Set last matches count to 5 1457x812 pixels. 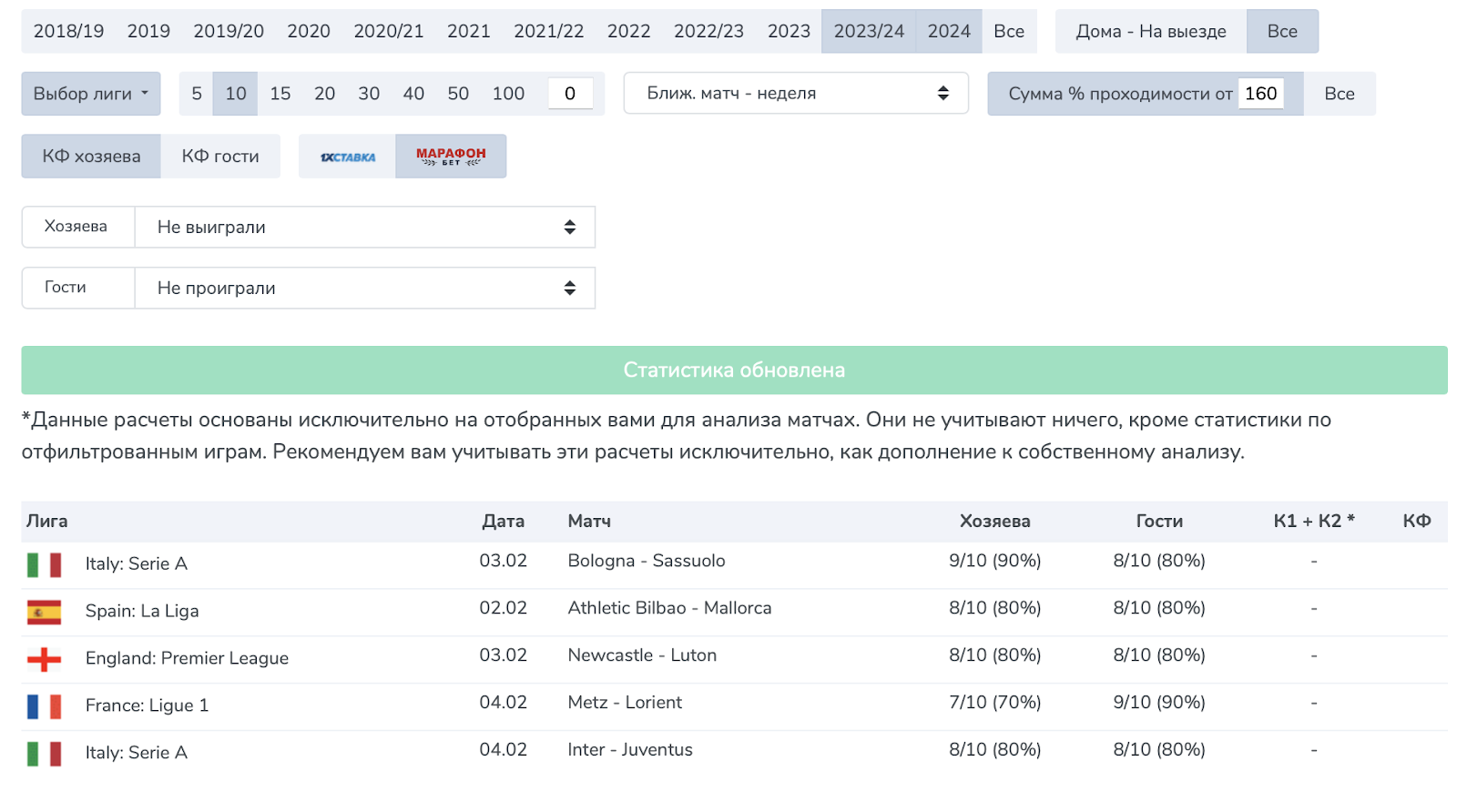pyautogui.click(x=197, y=94)
